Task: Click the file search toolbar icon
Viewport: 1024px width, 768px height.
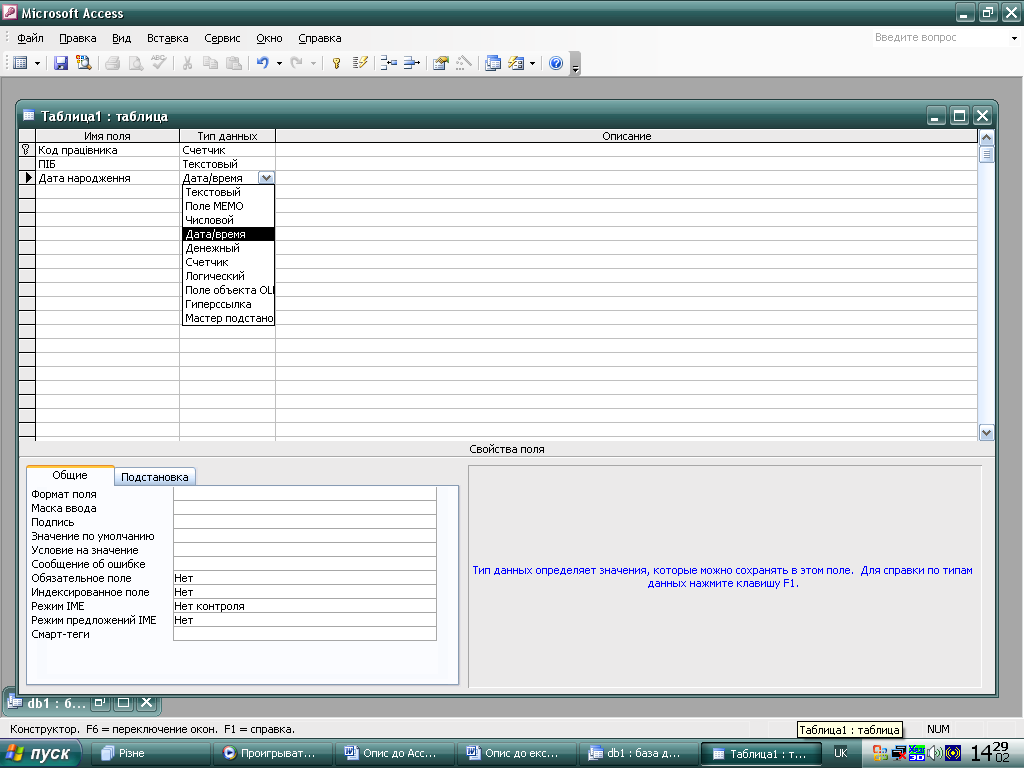Action: pyautogui.click(x=84, y=63)
